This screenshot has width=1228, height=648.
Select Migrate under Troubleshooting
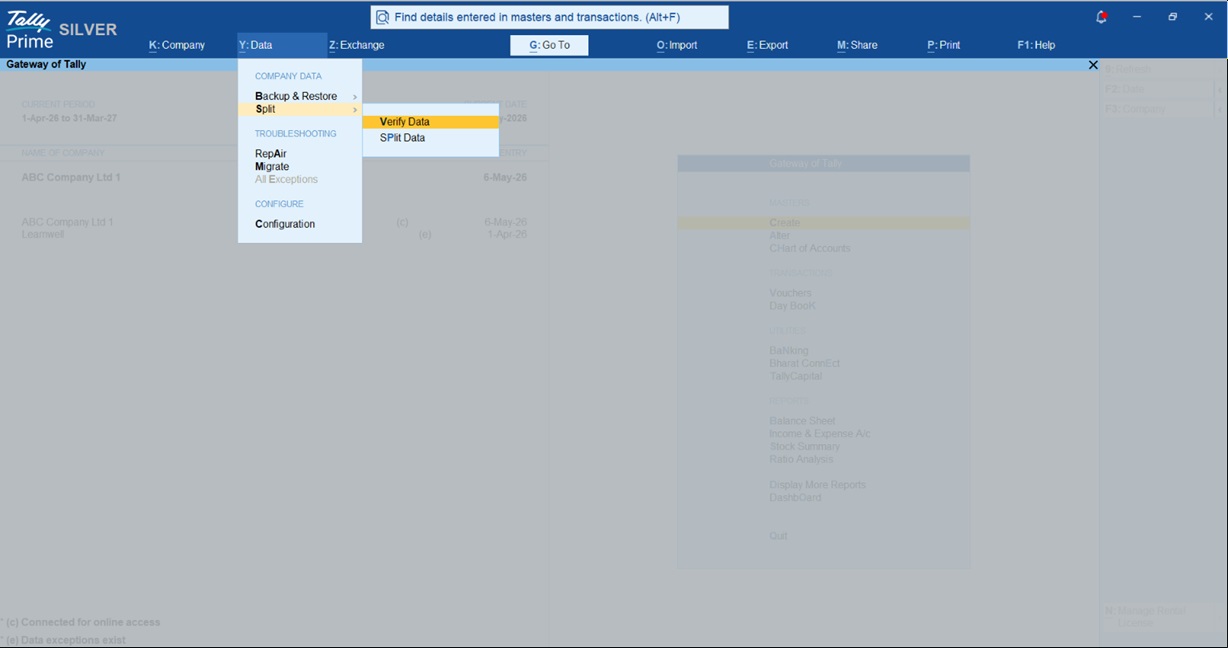[272, 166]
